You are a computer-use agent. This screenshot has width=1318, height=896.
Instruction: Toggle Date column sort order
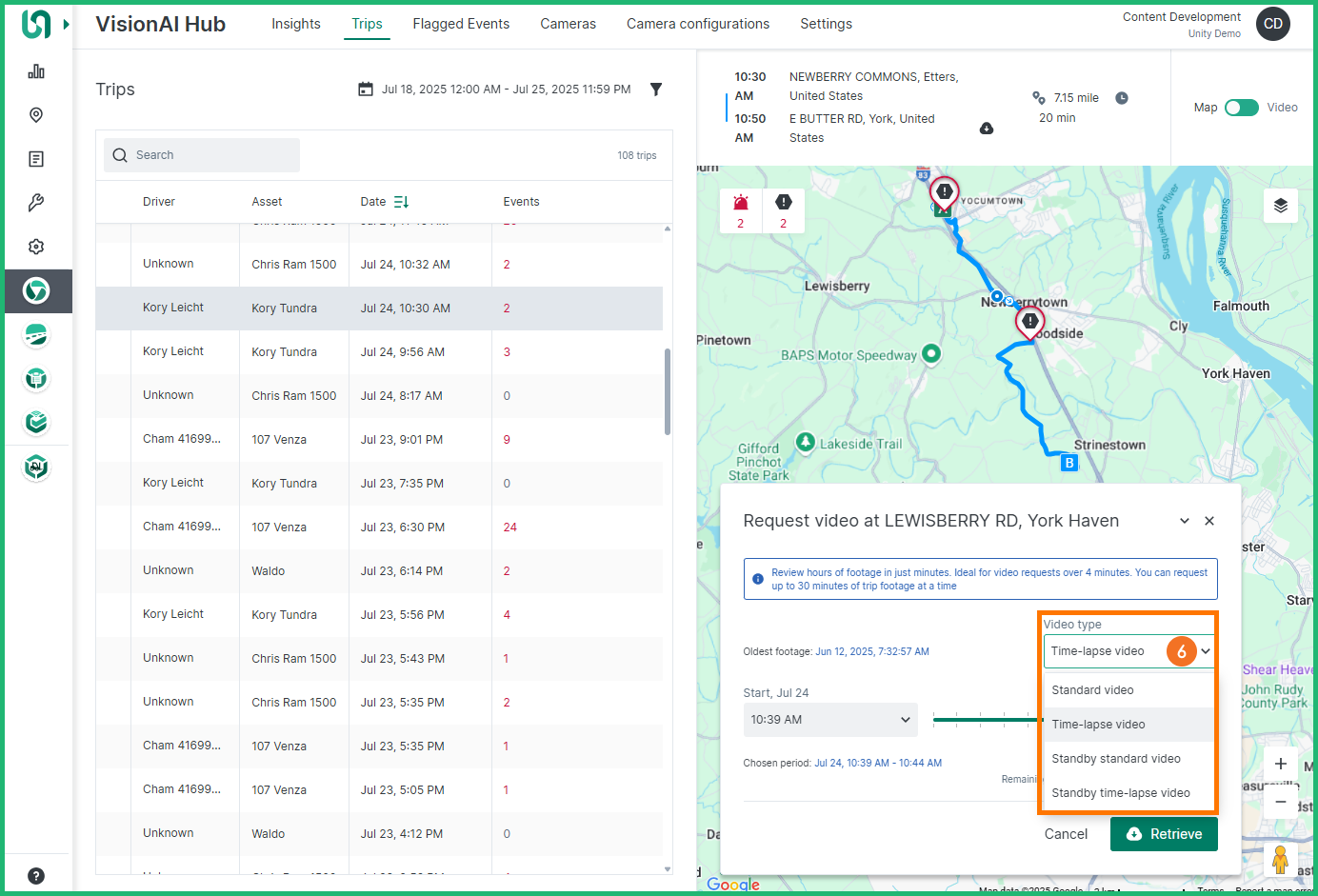(401, 202)
